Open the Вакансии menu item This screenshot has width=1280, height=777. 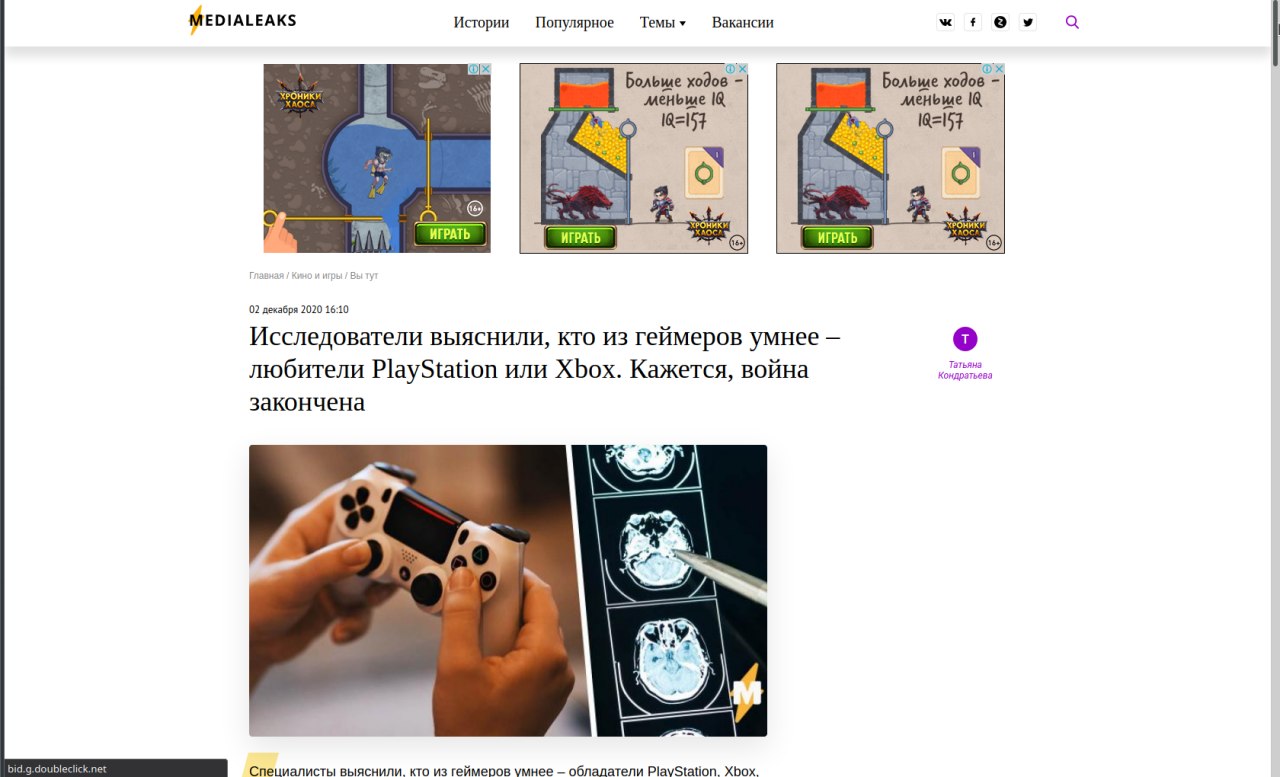click(742, 22)
